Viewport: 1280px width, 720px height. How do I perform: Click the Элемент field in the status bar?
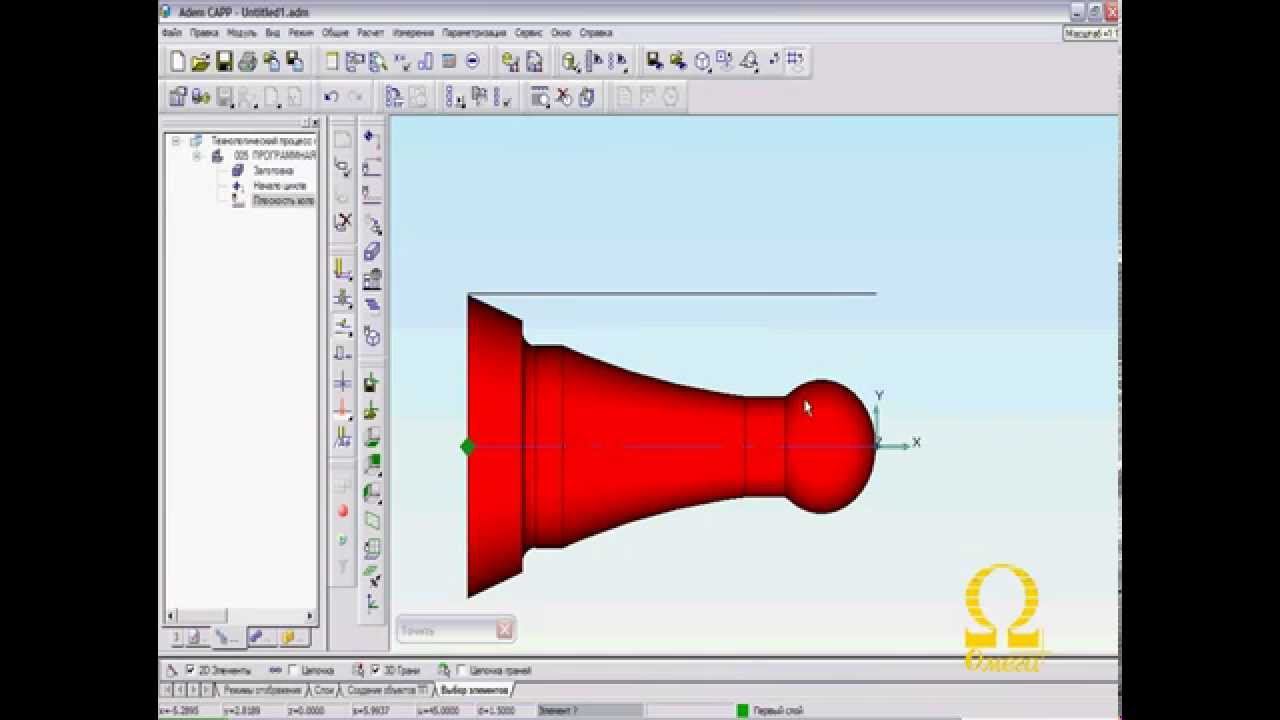click(588, 711)
